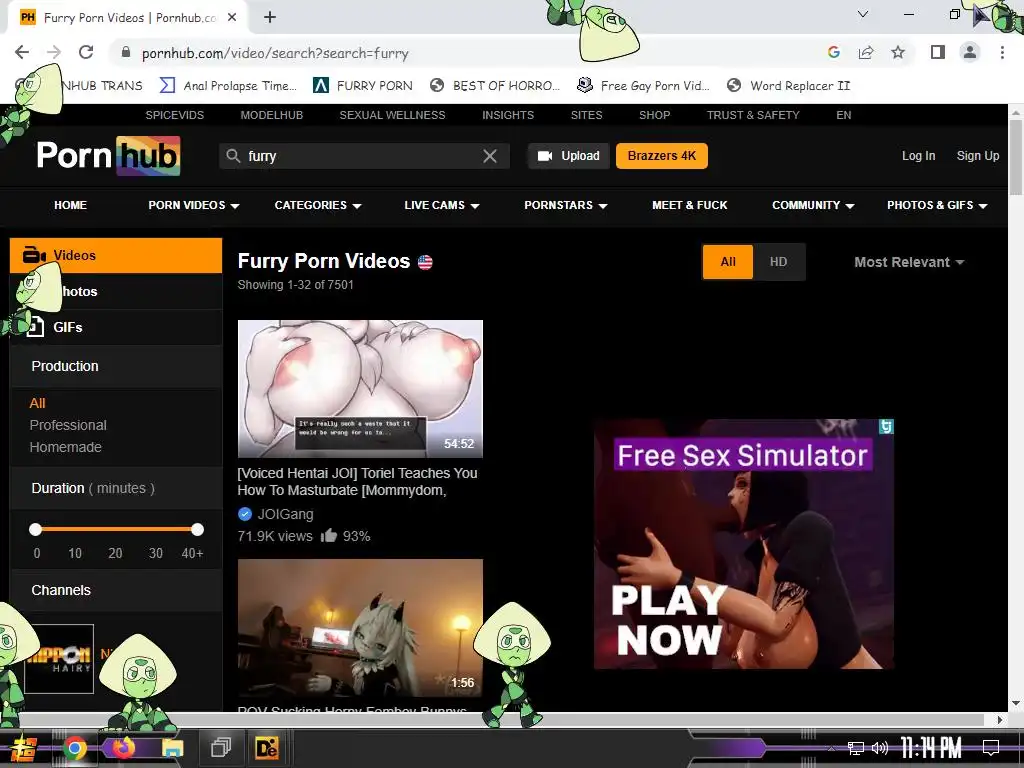
Task: Open the Word Replacer II bookmark
Action: click(789, 86)
